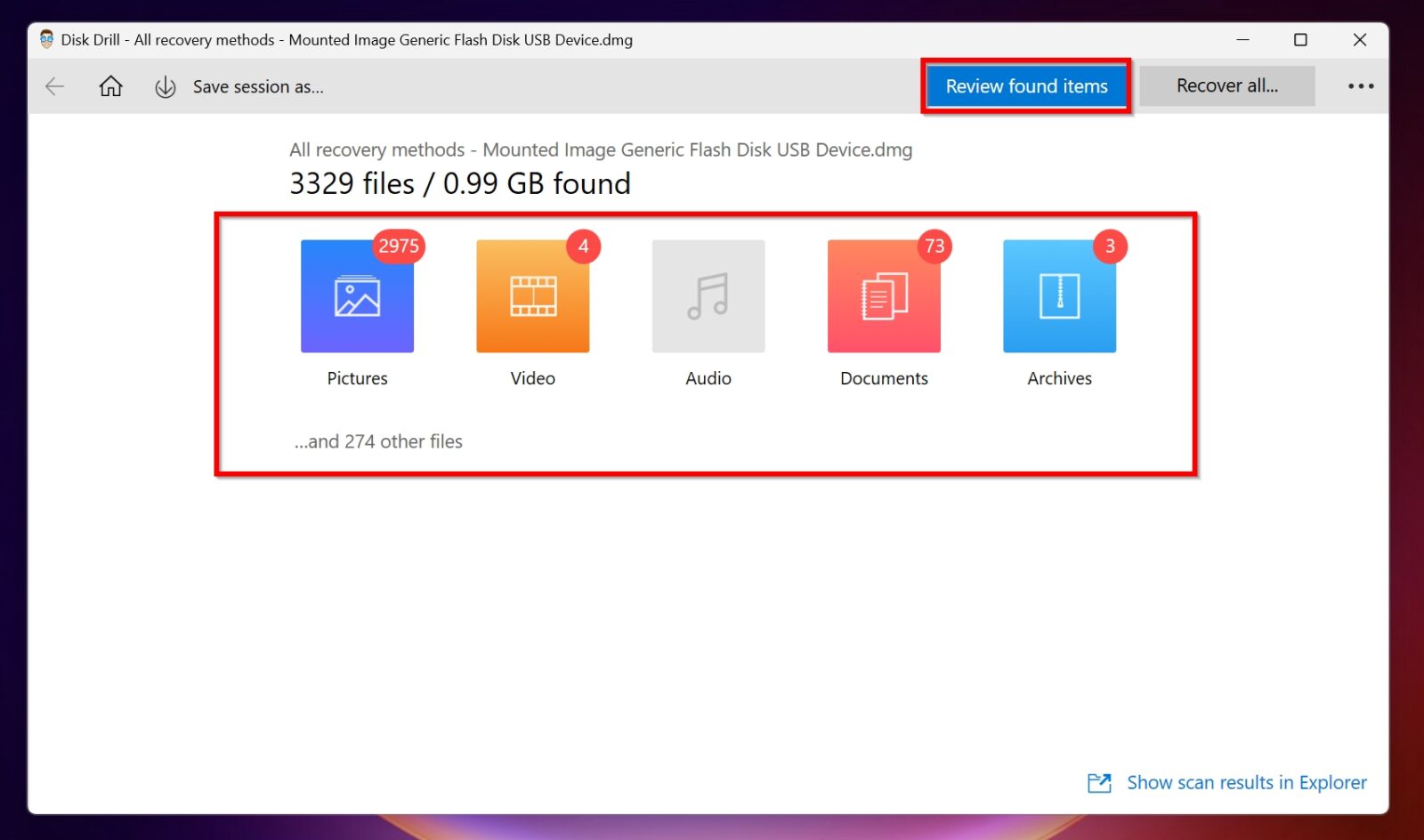Image resolution: width=1424 pixels, height=840 pixels.
Task: Close the Disk Drill window
Action: point(1359,40)
